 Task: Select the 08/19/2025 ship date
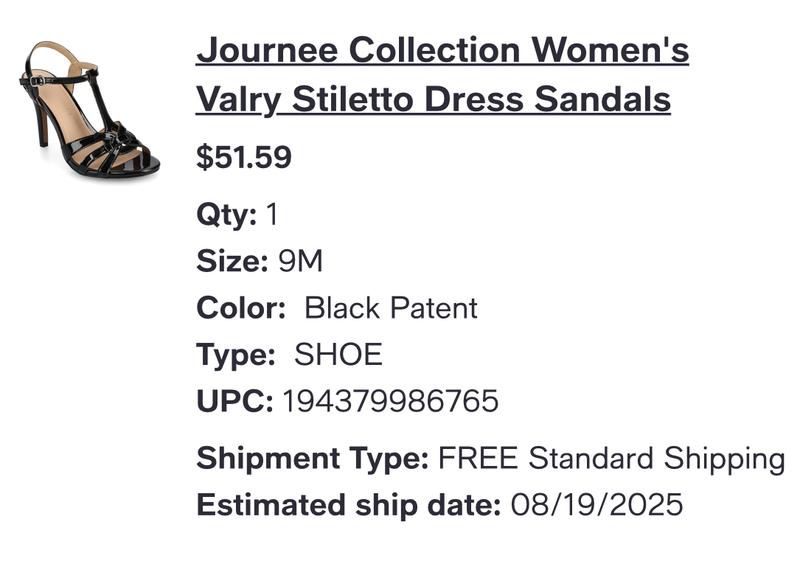(x=596, y=505)
